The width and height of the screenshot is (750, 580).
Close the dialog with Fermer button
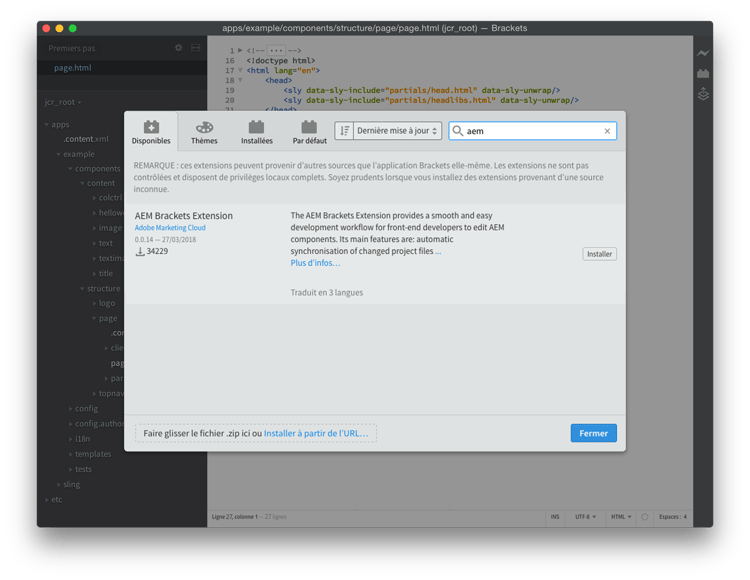(594, 433)
